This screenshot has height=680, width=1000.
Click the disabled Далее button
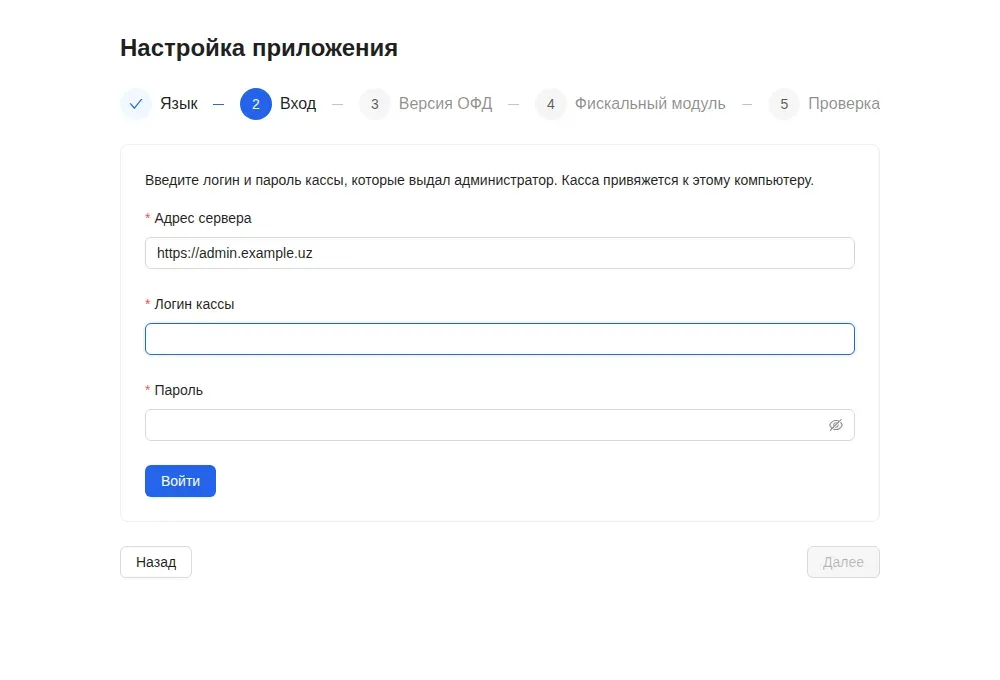click(x=843, y=562)
